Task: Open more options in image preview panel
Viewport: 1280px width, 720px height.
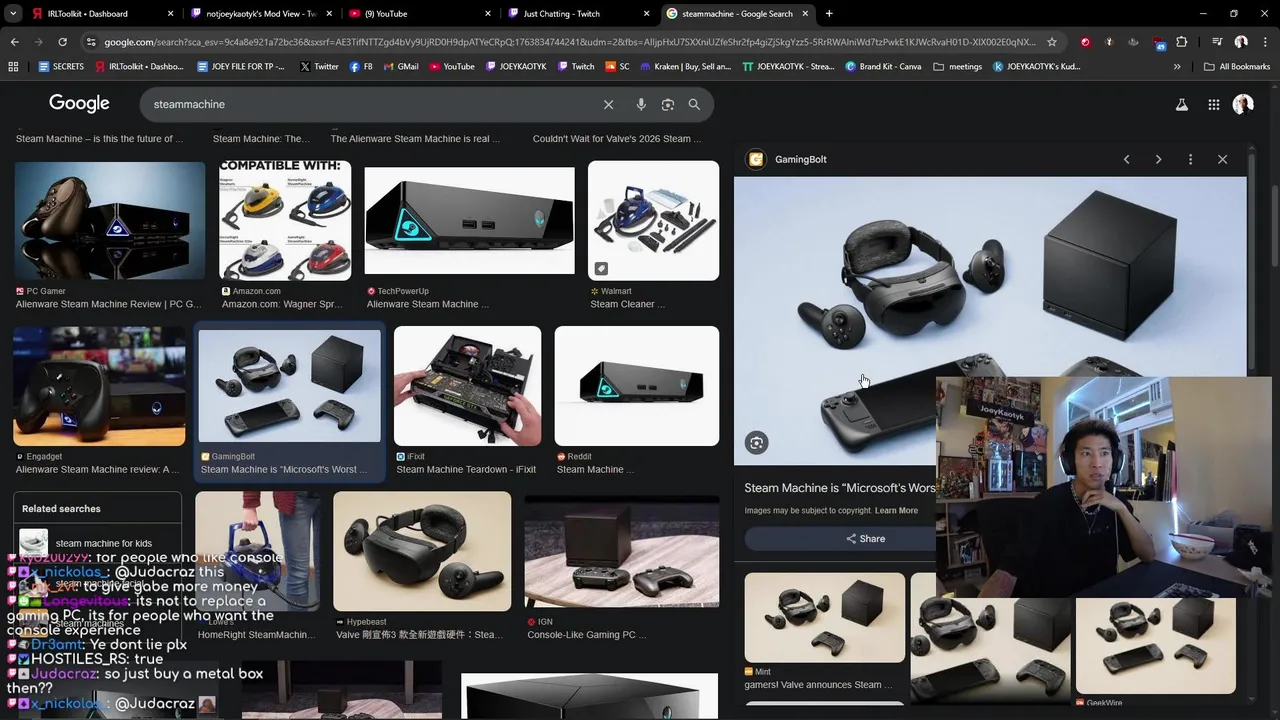Action: (x=1190, y=159)
